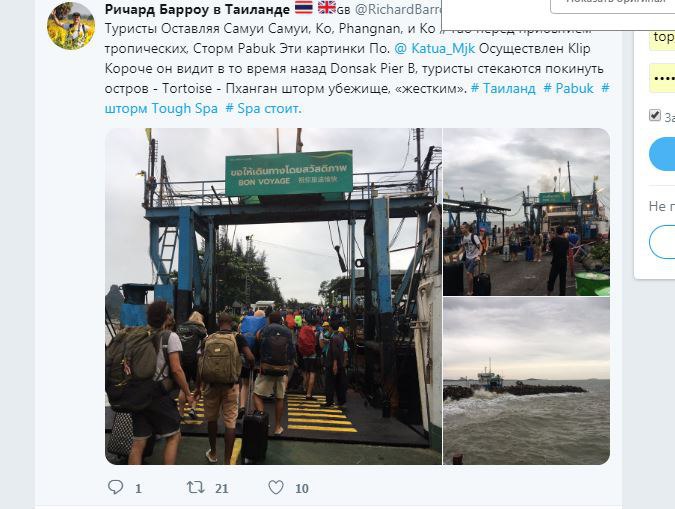Screen dimensions: 675x509
Task: Click the retweet arrows icon
Action: pyautogui.click(x=195, y=487)
